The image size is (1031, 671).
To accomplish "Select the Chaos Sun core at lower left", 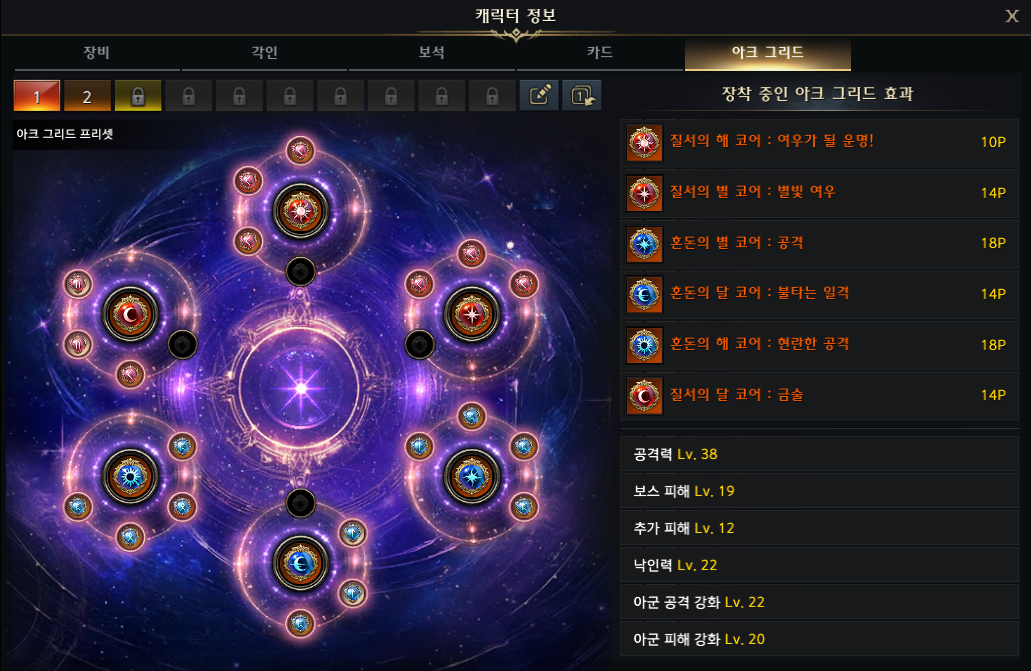I will click(130, 476).
